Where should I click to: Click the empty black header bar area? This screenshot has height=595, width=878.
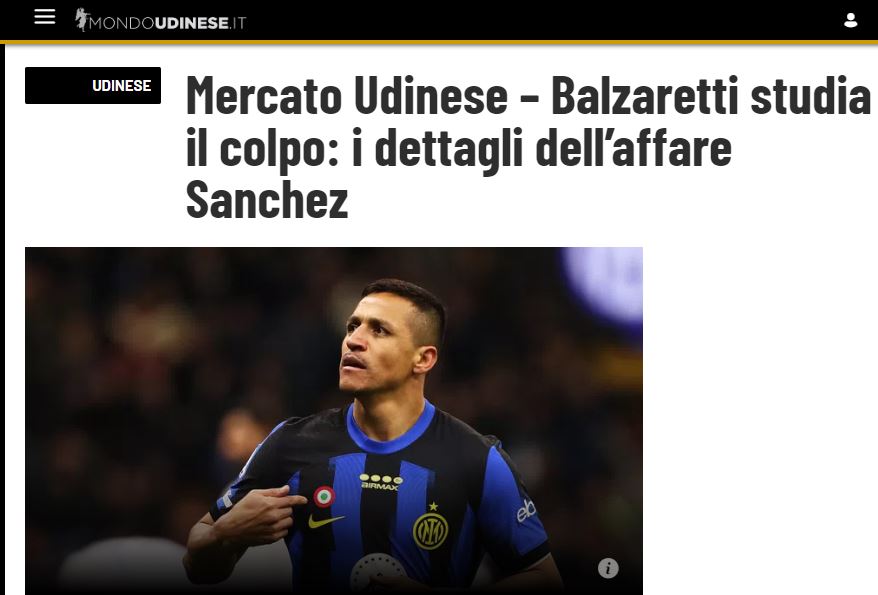[x=543, y=20]
